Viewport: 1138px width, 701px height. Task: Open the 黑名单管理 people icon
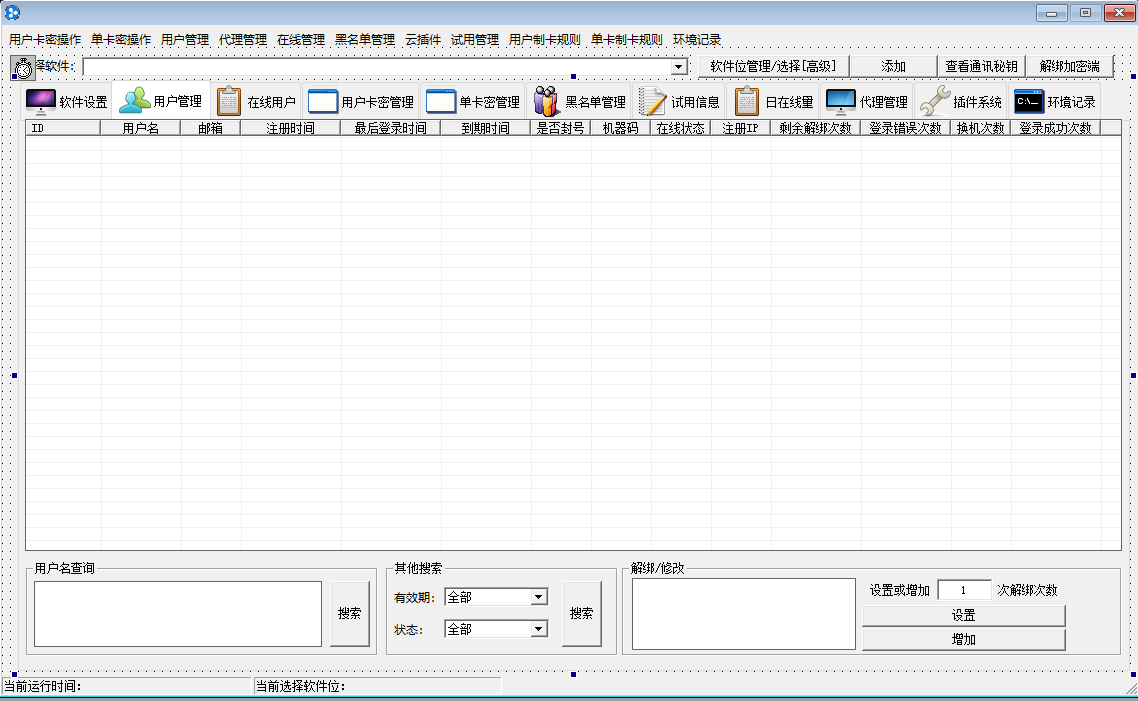(546, 102)
